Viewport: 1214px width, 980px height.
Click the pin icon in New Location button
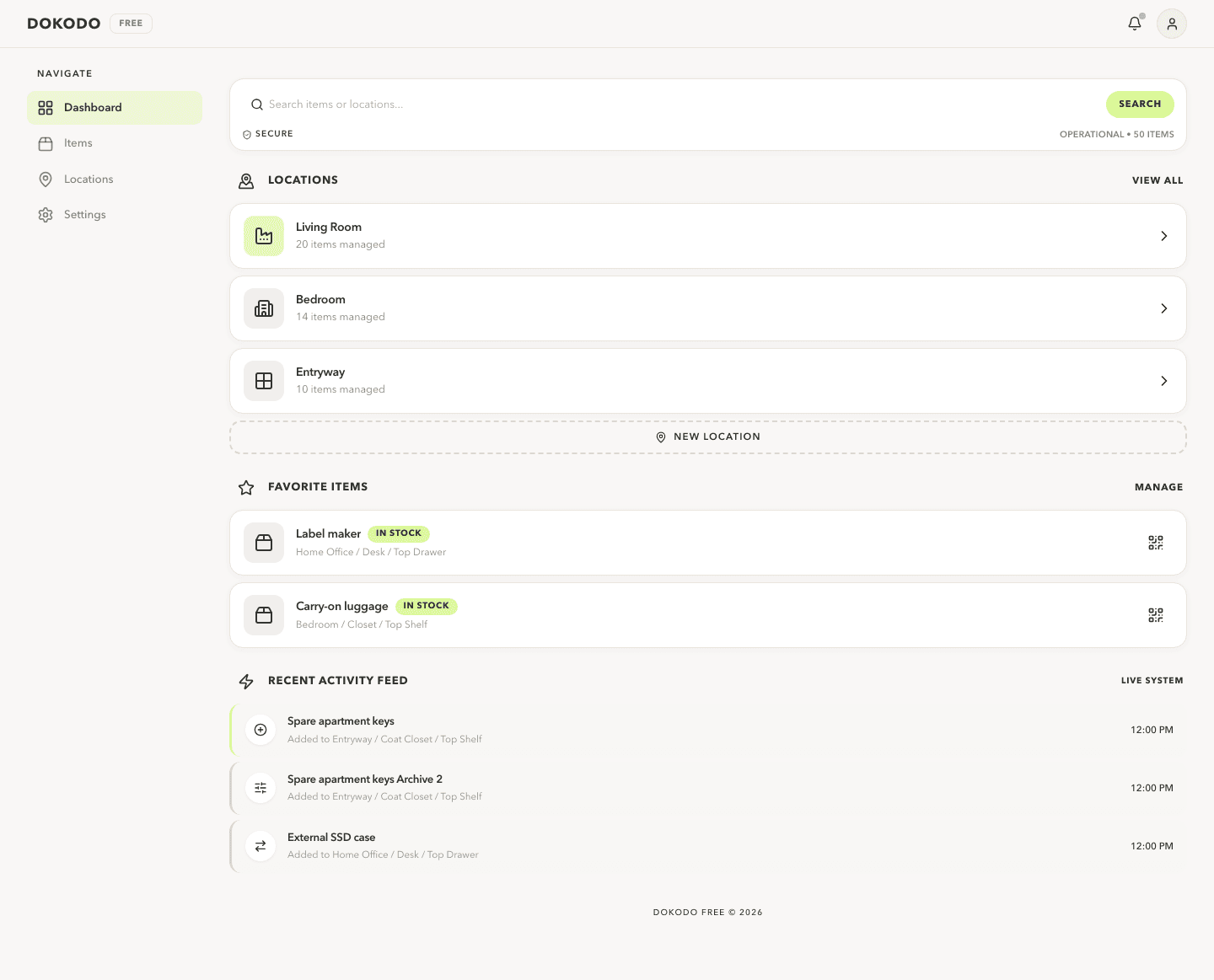(x=661, y=437)
